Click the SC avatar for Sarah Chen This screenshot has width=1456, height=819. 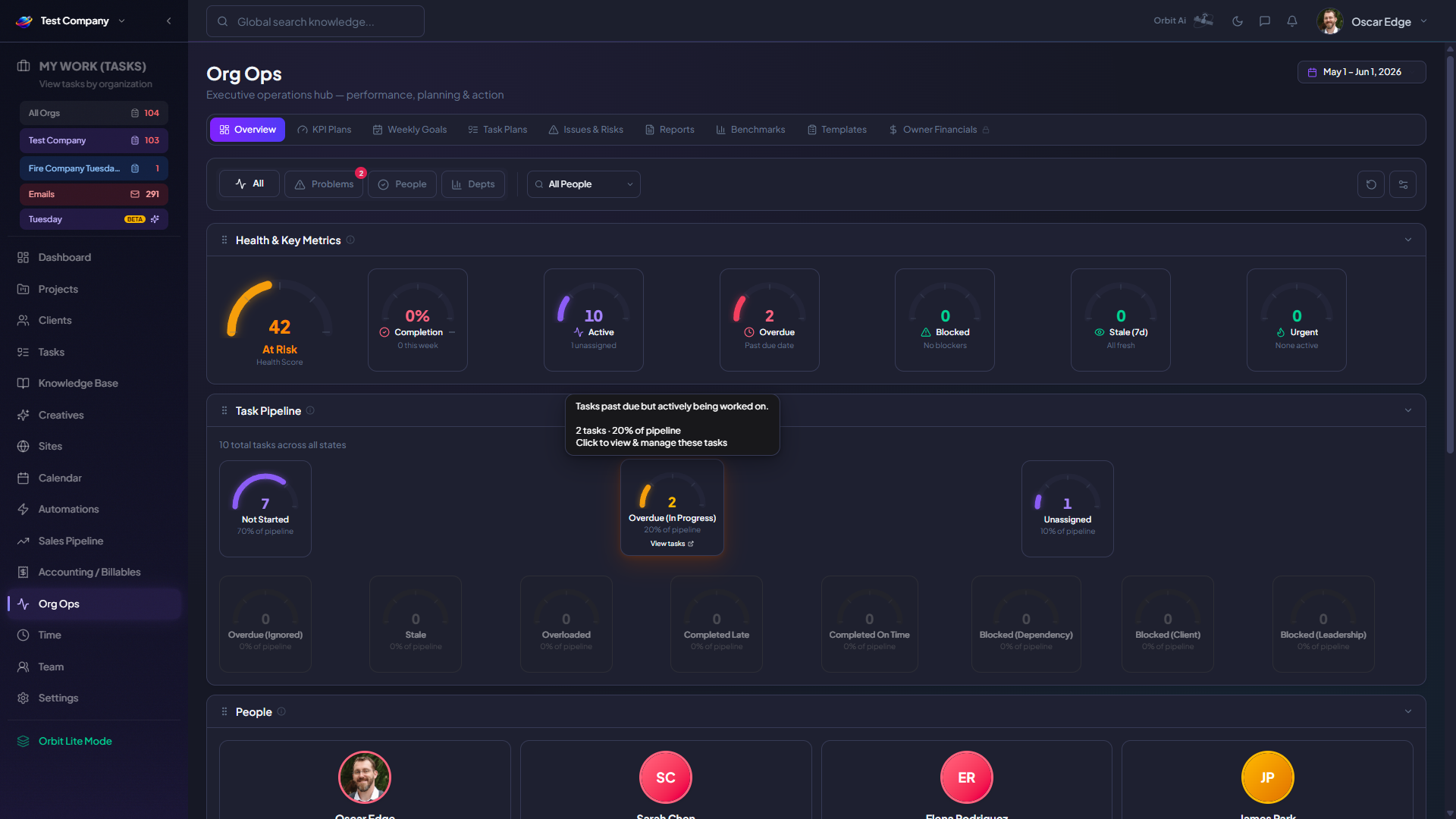[666, 777]
